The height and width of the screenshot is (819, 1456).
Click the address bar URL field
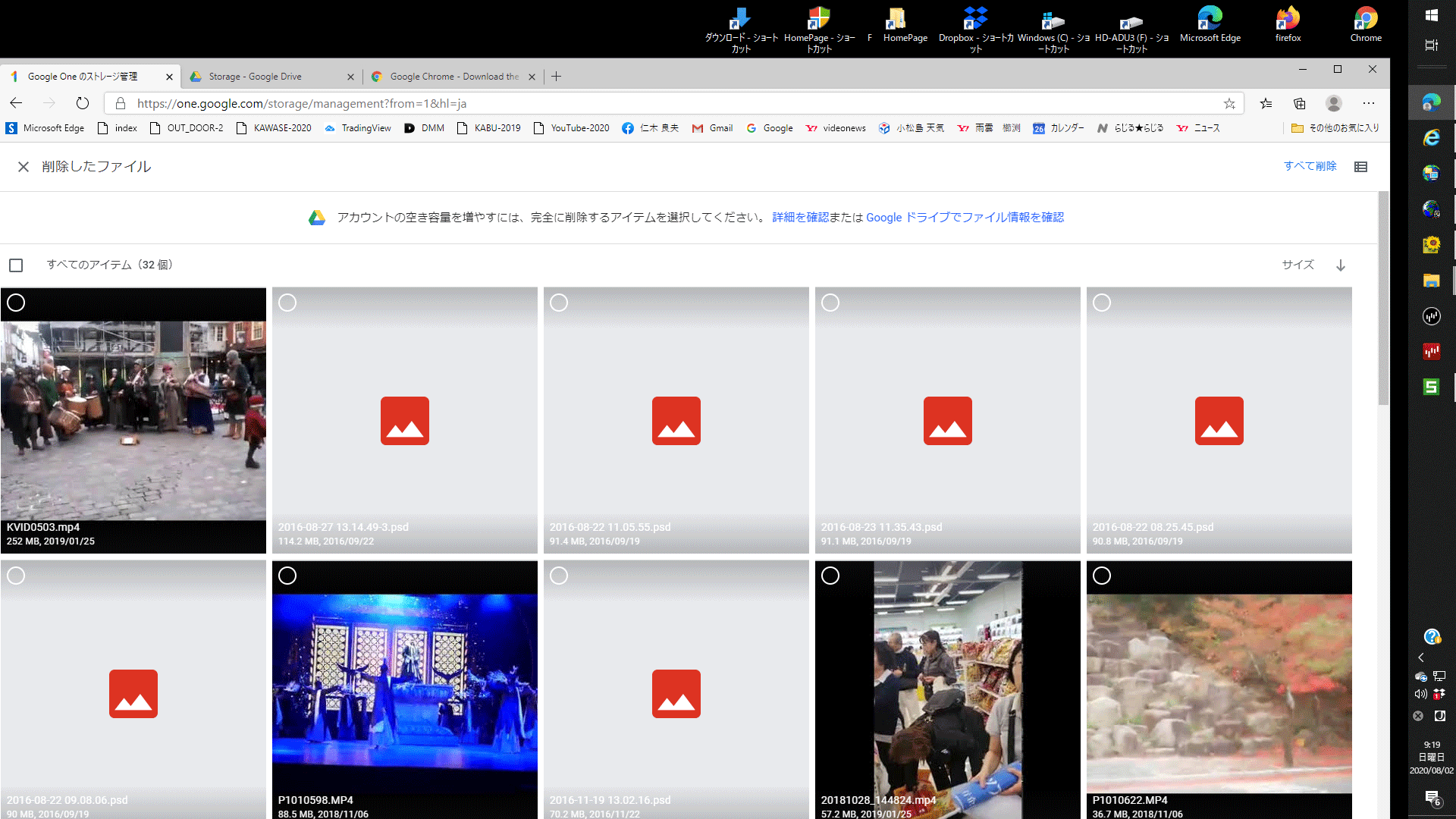tap(673, 103)
